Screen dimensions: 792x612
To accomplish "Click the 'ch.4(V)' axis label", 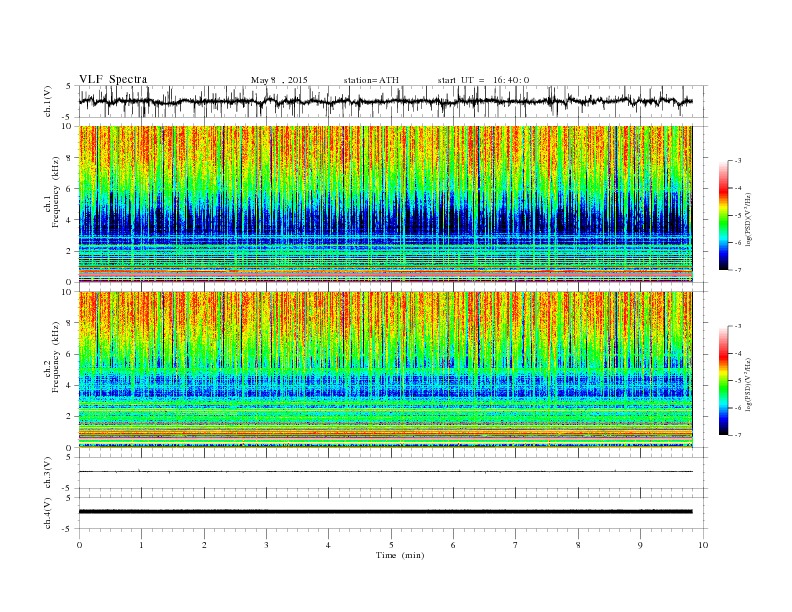I will coord(48,513).
